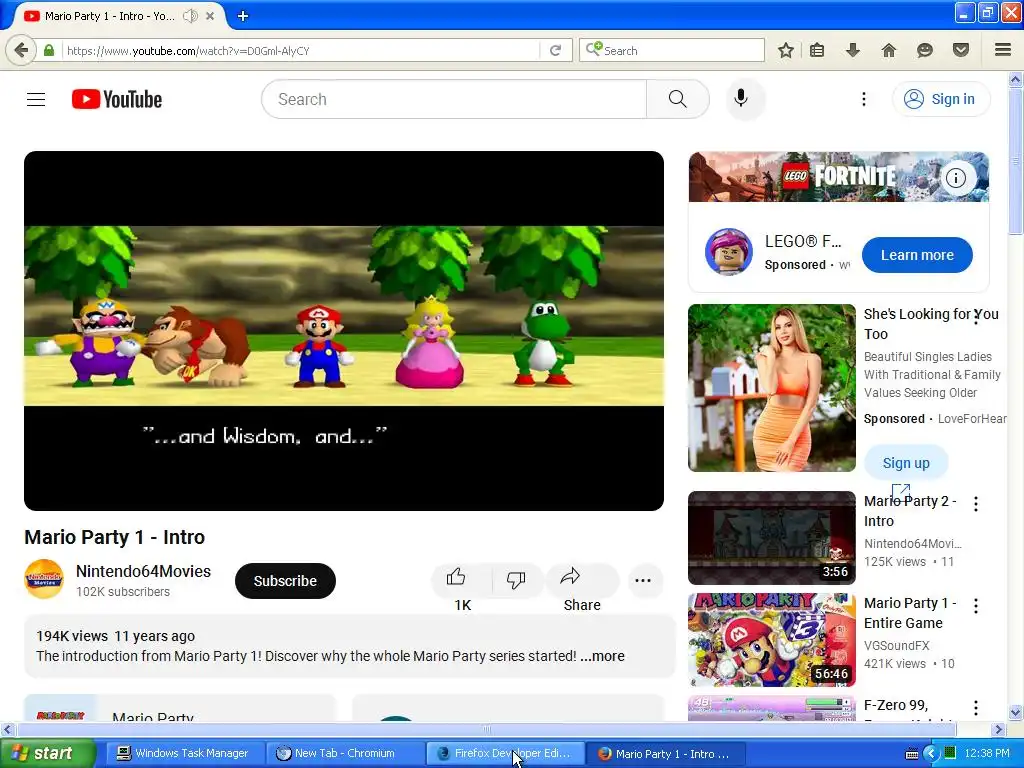The height and width of the screenshot is (768, 1024).
Task: Open YouTube settings three-dot menu
Action: click(x=863, y=99)
